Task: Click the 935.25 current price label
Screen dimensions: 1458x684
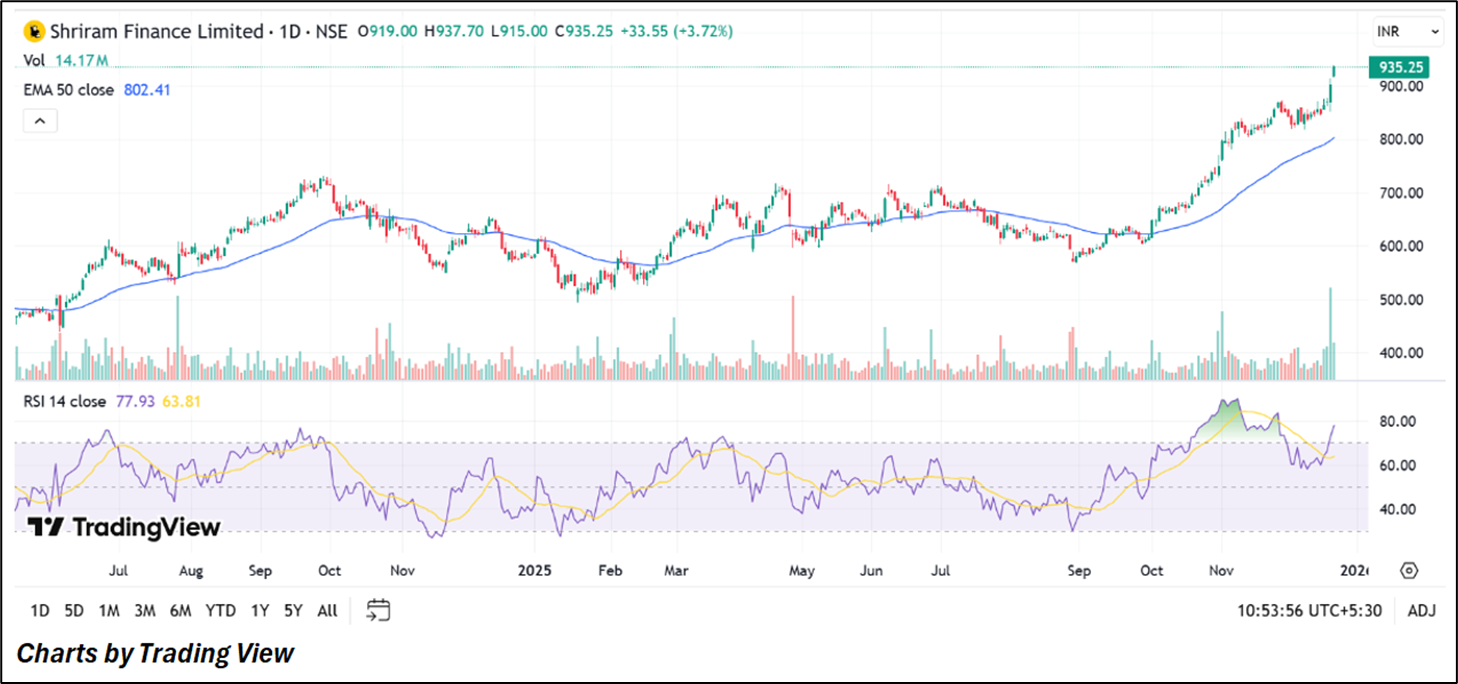Action: (1400, 67)
